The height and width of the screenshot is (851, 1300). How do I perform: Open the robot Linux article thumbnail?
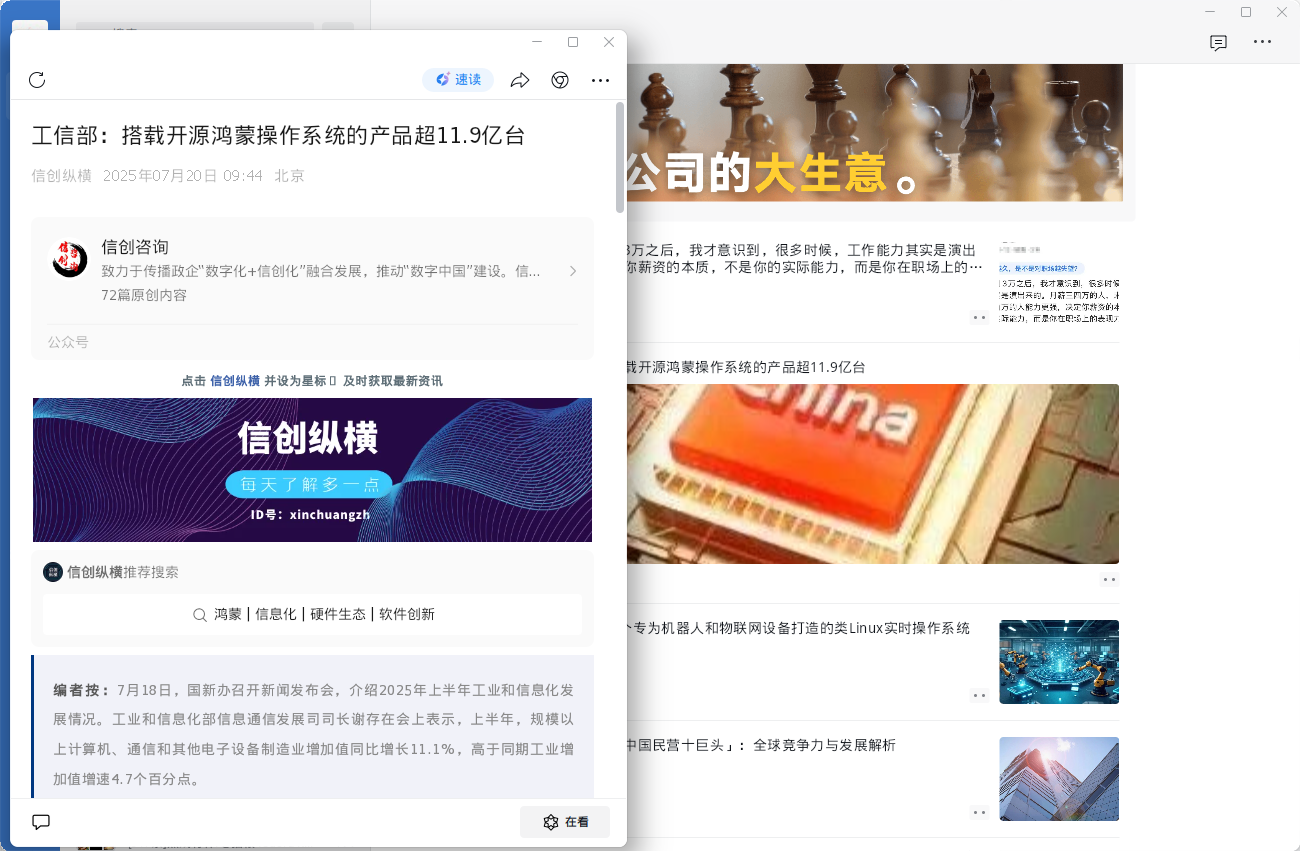[x=1059, y=662]
